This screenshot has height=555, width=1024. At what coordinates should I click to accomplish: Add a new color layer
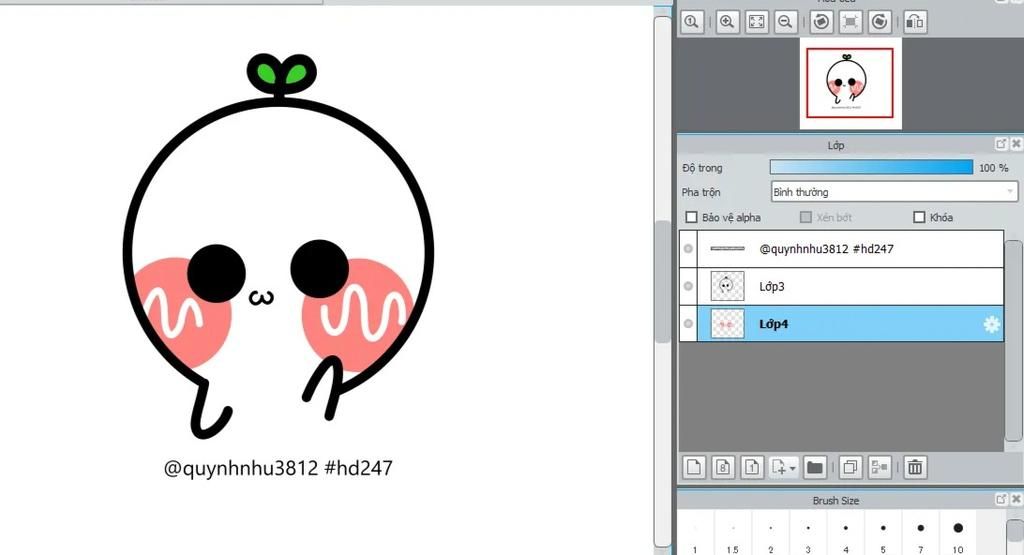click(694, 467)
